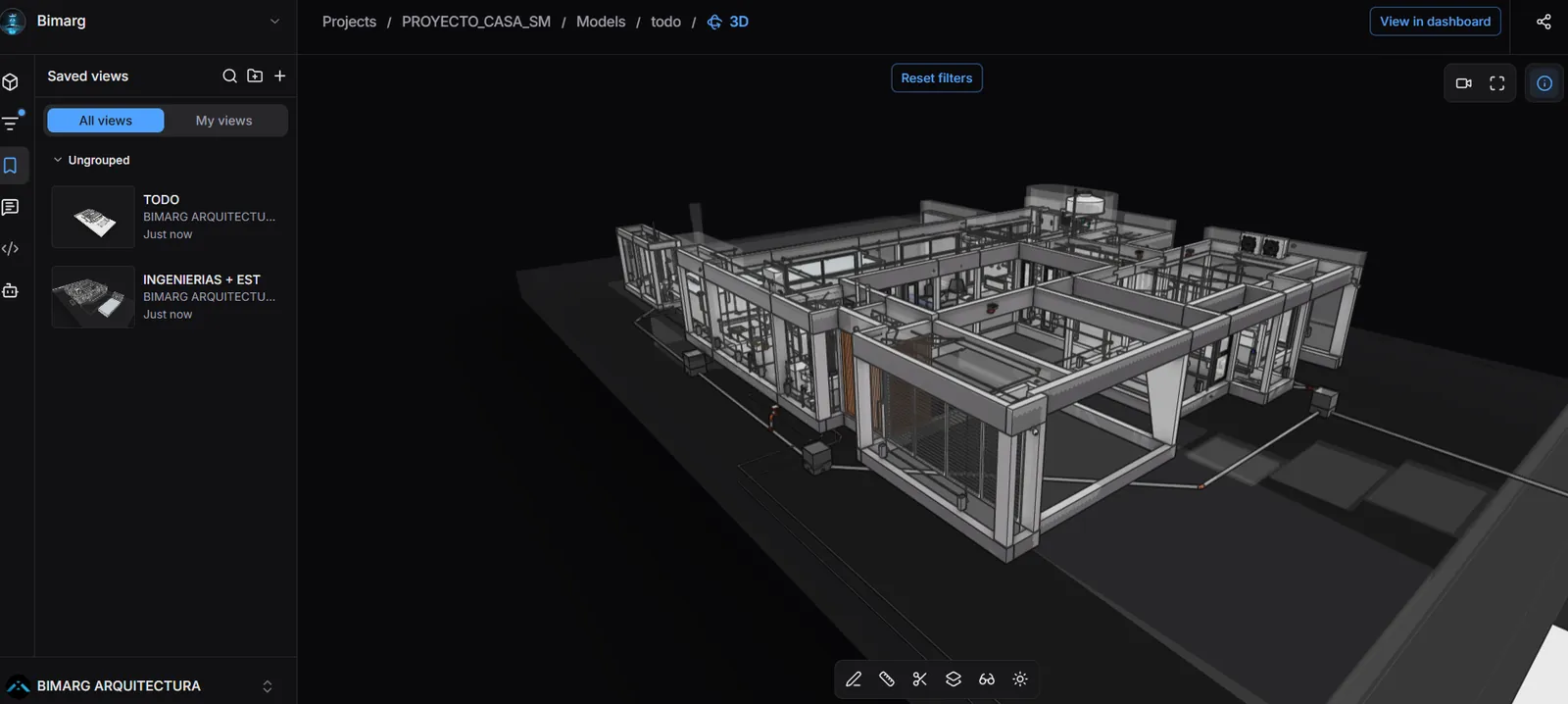Create new view group folder icon
The image size is (1568, 704).
pyautogui.click(x=255, y=75)
